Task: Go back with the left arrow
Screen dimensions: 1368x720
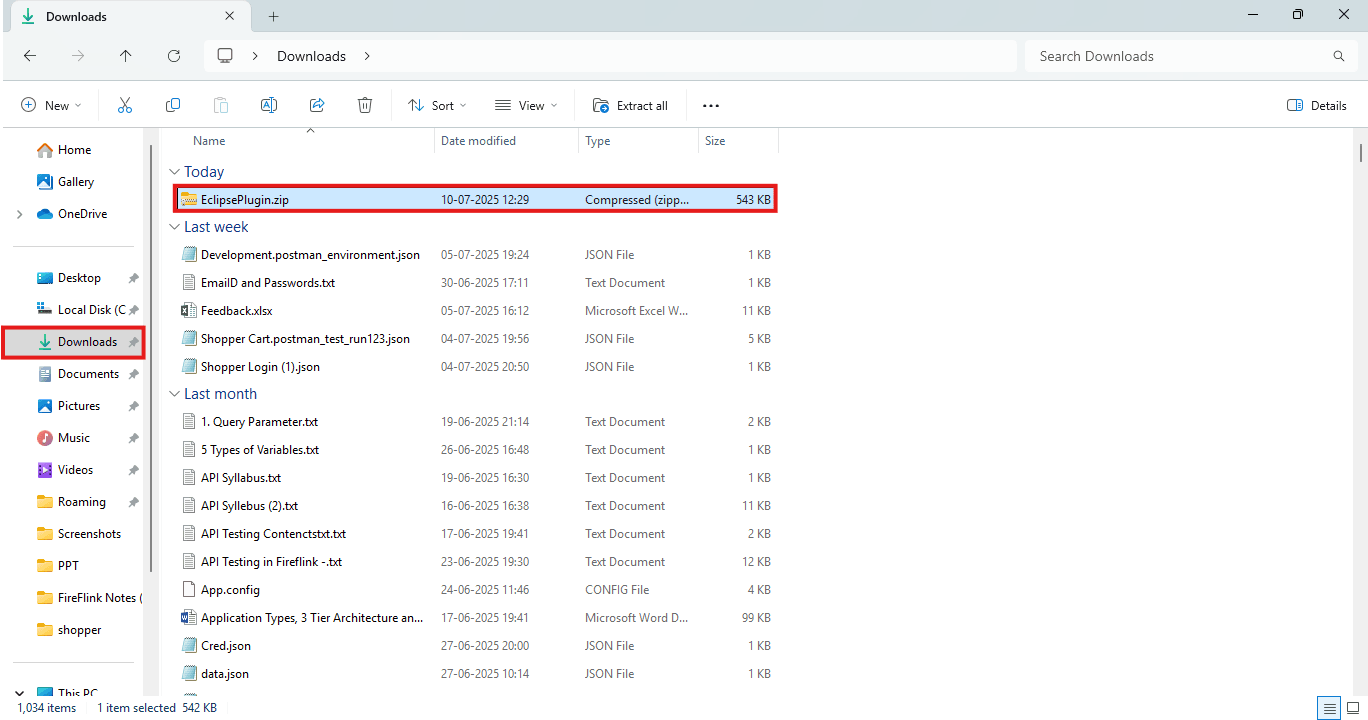Action: click(30, 56)
